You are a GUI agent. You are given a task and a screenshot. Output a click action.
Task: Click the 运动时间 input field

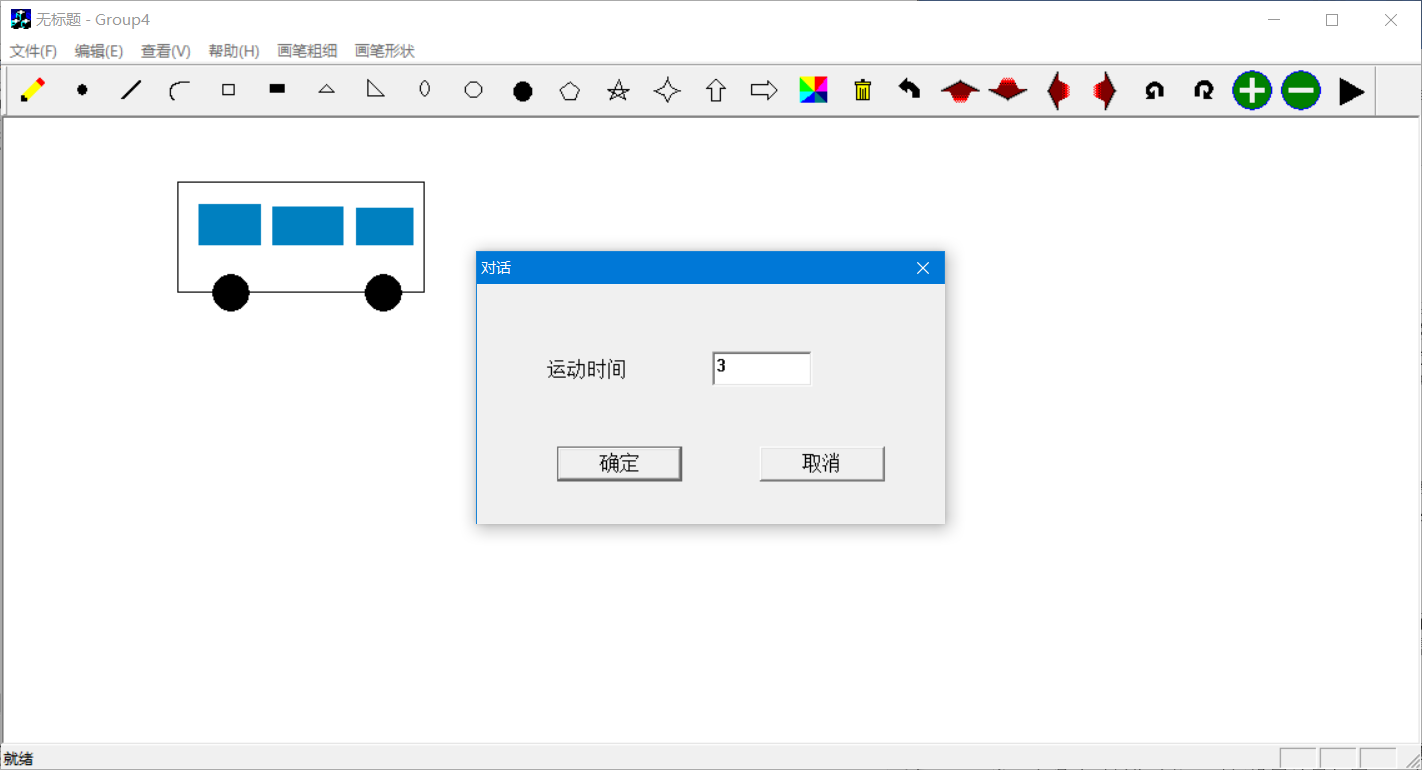[x=762, y=368]
